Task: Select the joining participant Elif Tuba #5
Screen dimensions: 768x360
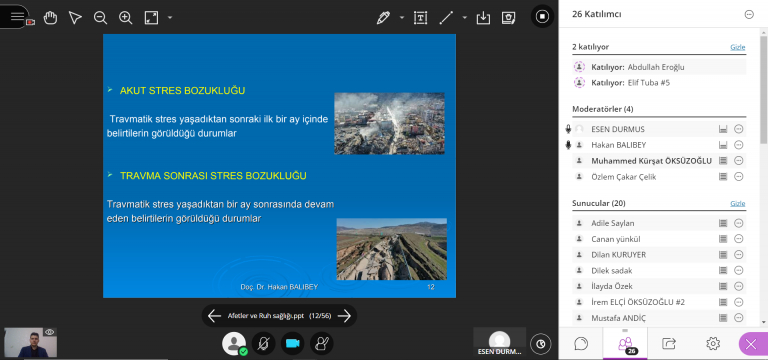Action: (660, 83)
